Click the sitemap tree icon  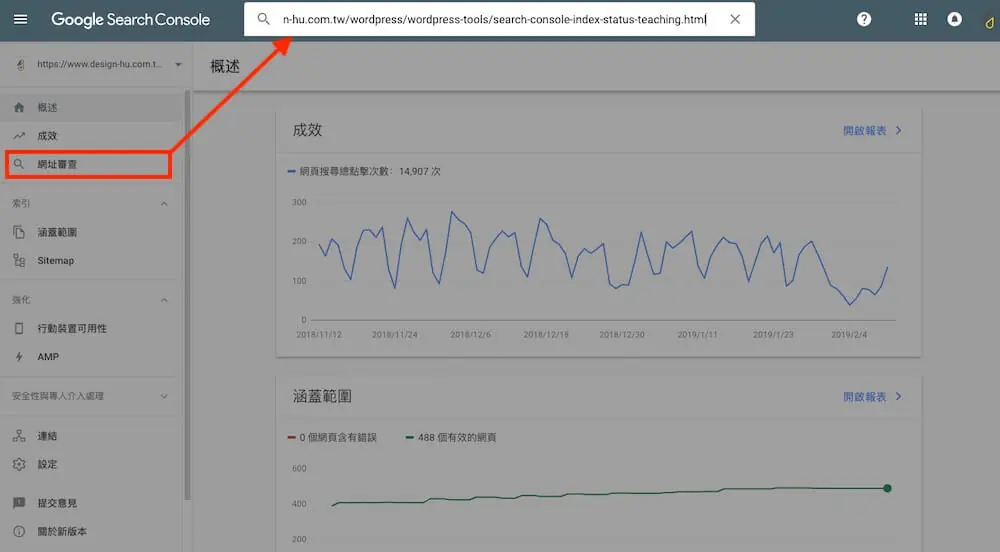tap(19, 261)
